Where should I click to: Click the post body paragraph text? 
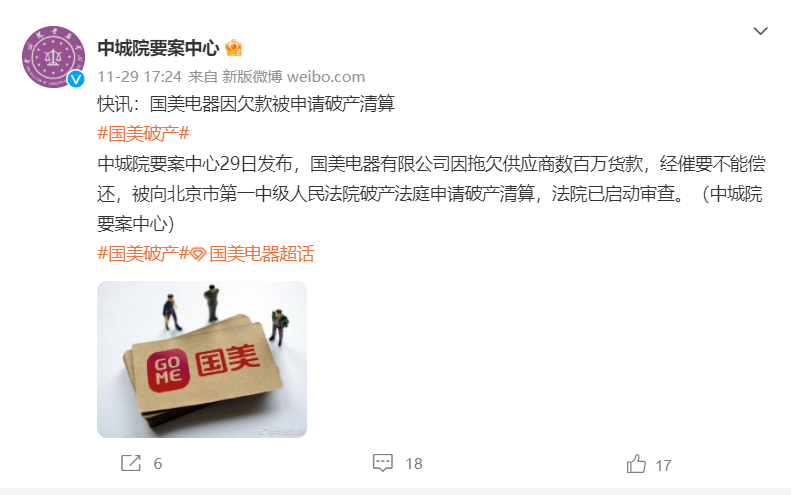tap(431, 194)
